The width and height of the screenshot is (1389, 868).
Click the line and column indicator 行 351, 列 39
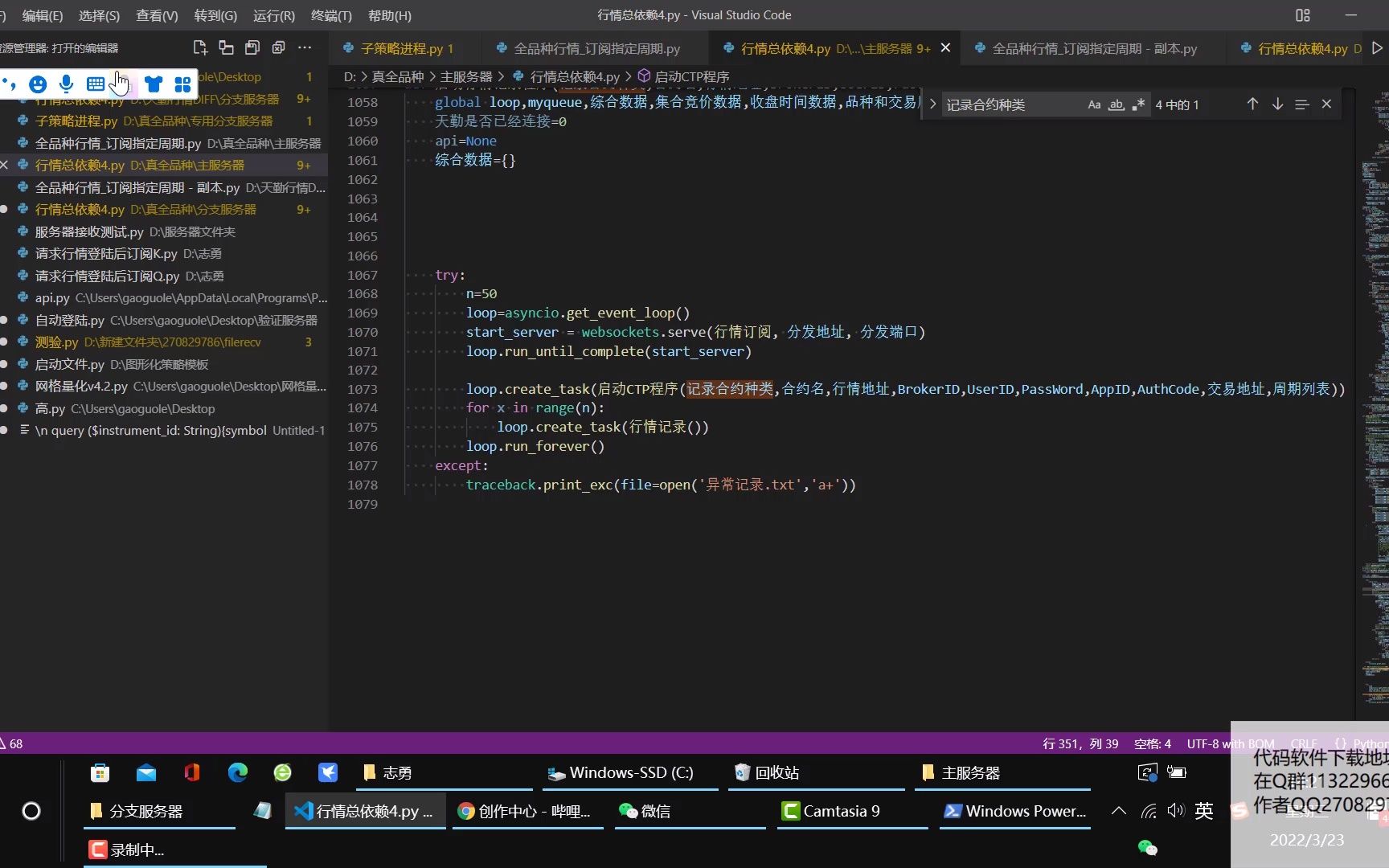click(1080, 743)
